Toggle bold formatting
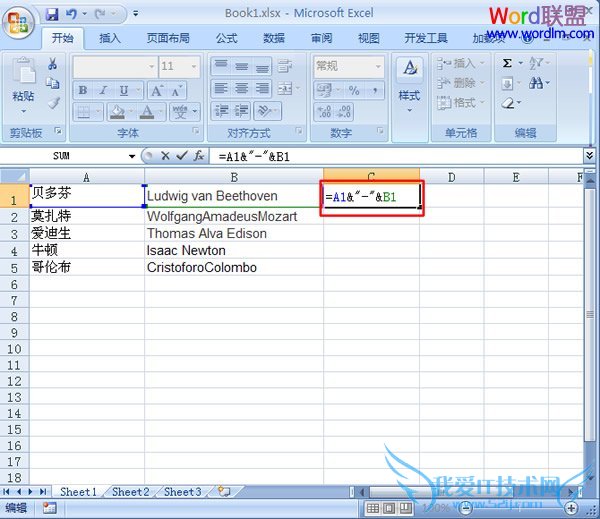This screenshot has width=600, height=519. (x=83, y=90)
